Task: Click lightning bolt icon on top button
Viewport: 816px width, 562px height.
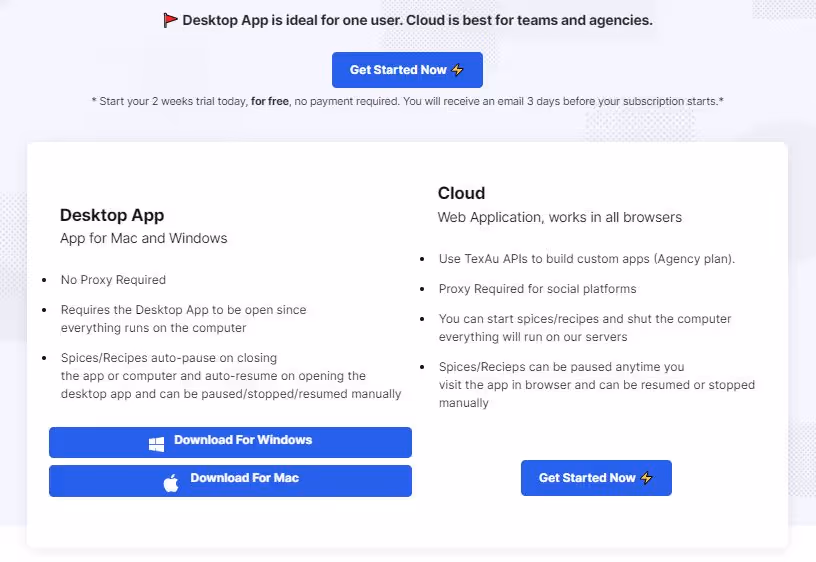Action: (457, 70)
